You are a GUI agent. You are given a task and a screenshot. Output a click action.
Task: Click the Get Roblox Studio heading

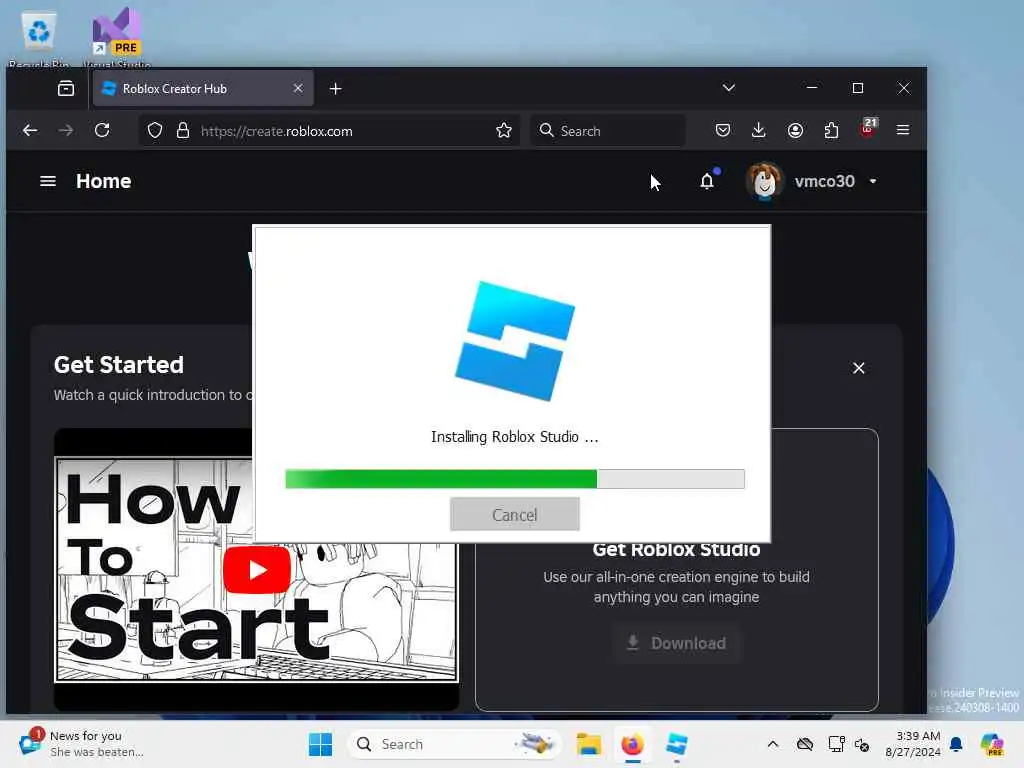(x=676, y=549)
